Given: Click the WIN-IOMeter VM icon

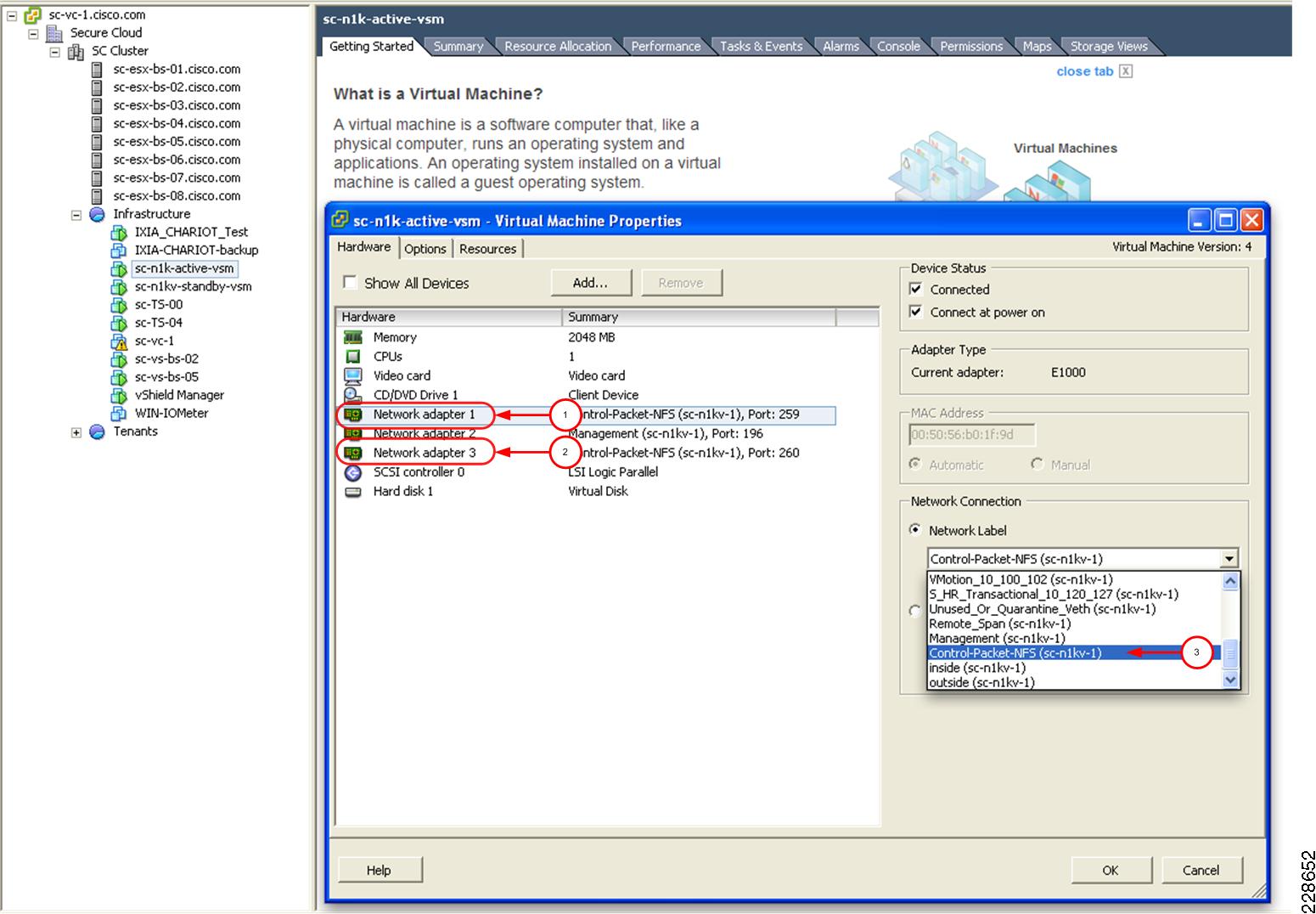Looking at the screenshot, I should (x=119, y=413).
